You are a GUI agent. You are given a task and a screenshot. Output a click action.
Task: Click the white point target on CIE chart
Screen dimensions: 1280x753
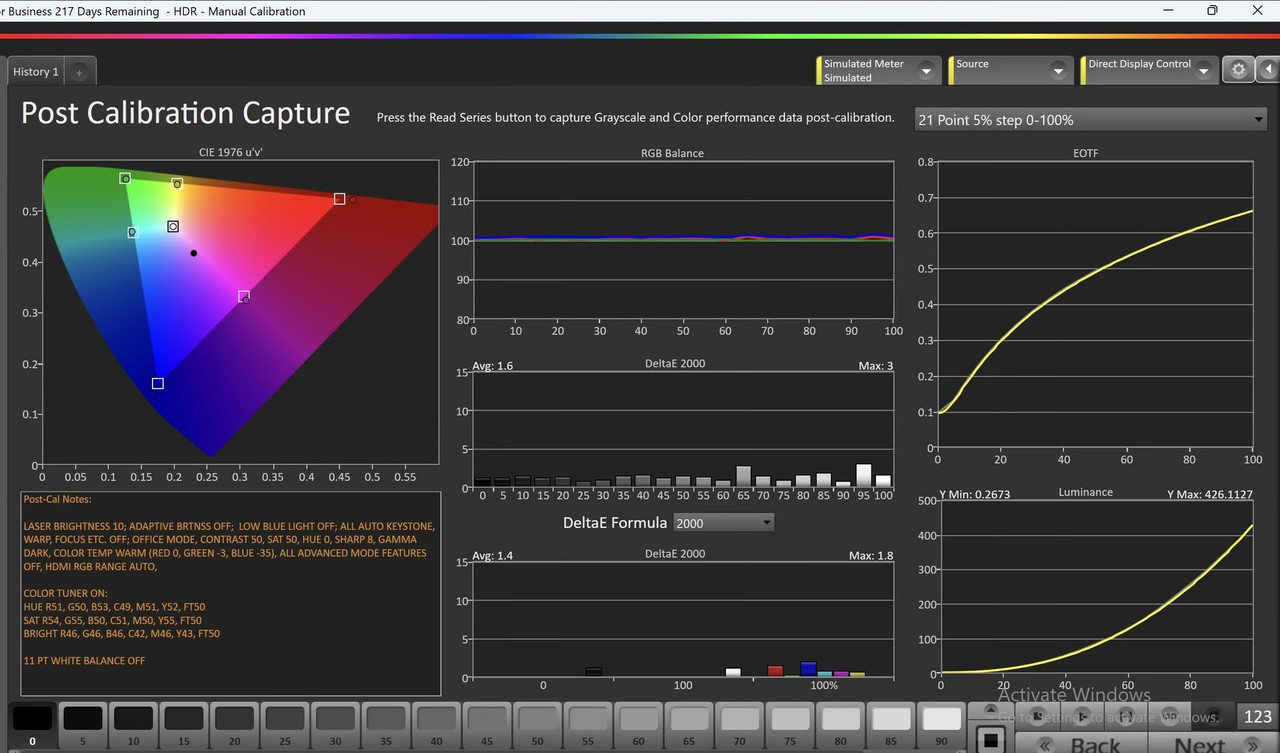tap(173, 227)
